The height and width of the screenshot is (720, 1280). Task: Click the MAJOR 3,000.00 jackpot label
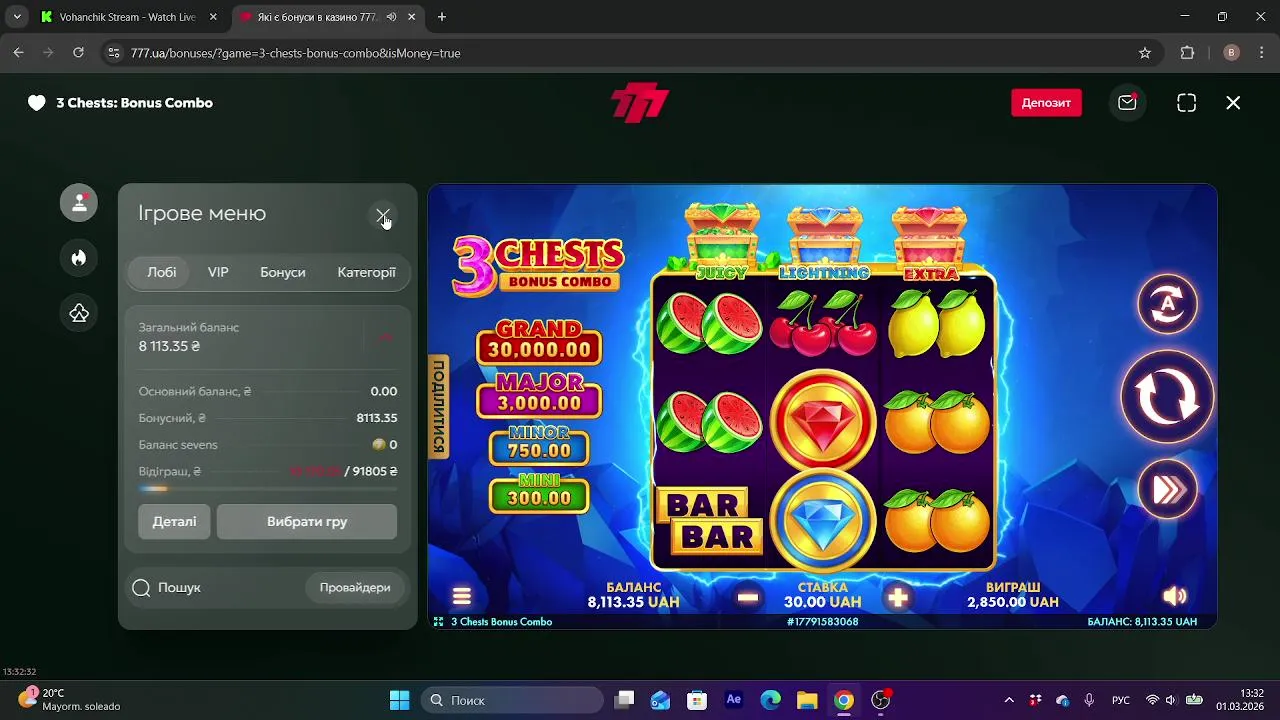pyautogui.click(x=538, y=395)
